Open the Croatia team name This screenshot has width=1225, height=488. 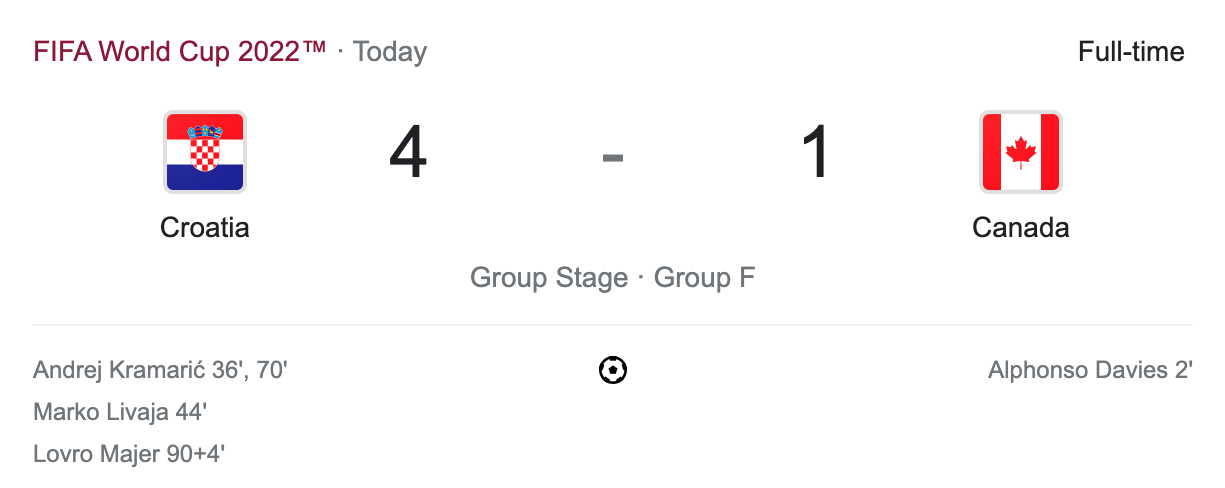point(205,228)
